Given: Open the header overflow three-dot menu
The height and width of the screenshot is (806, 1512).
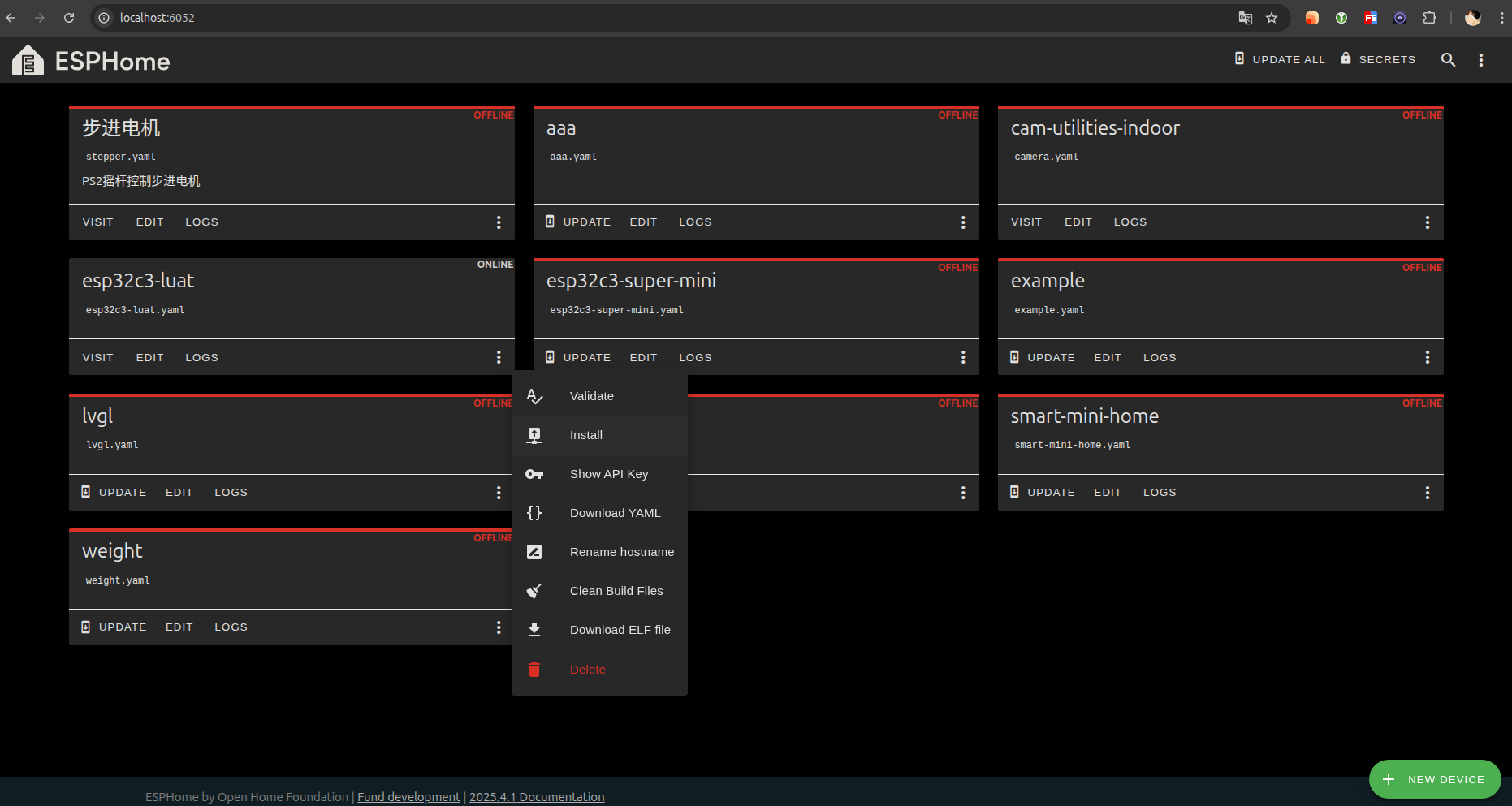Looking at the screenshot, I should (x=1481, y=60).
